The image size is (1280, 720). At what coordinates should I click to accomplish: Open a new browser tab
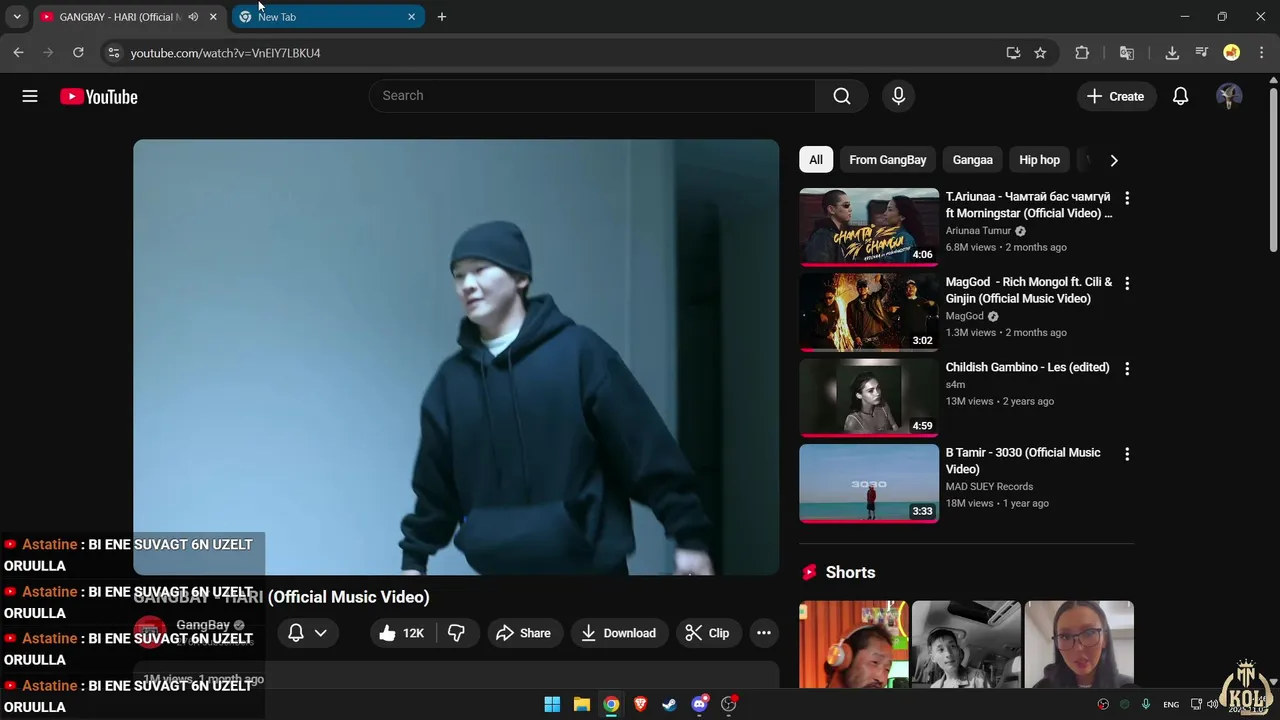tap(442, 17)
